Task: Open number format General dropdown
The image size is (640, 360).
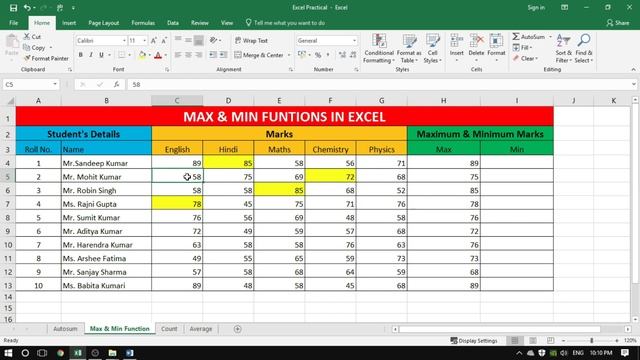Action: coord(354,41)
